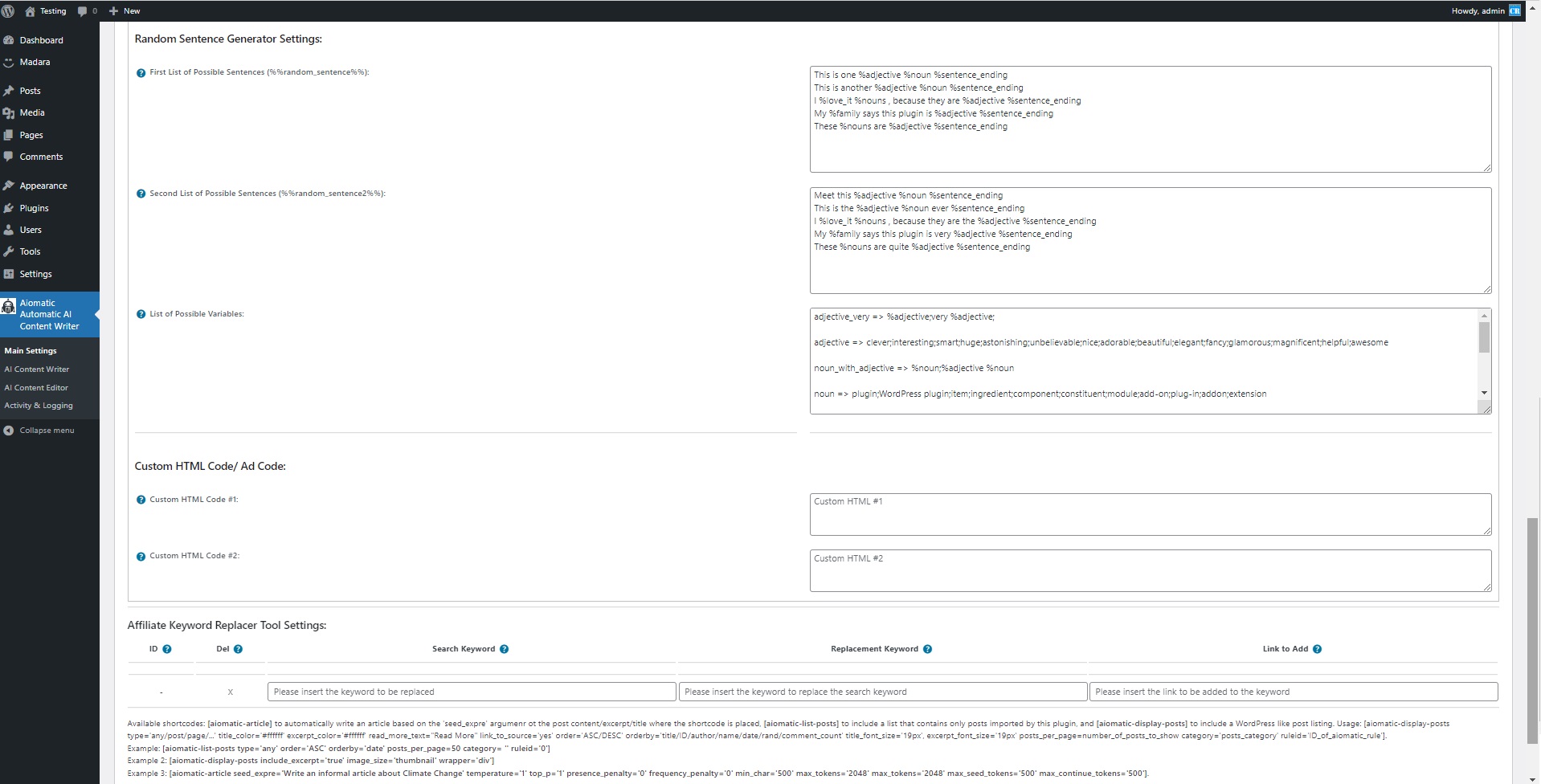Image resolution: width=1541 pixels, height=784 pixels.
Task: Click the replacement keyword input field
Action: 883,692
